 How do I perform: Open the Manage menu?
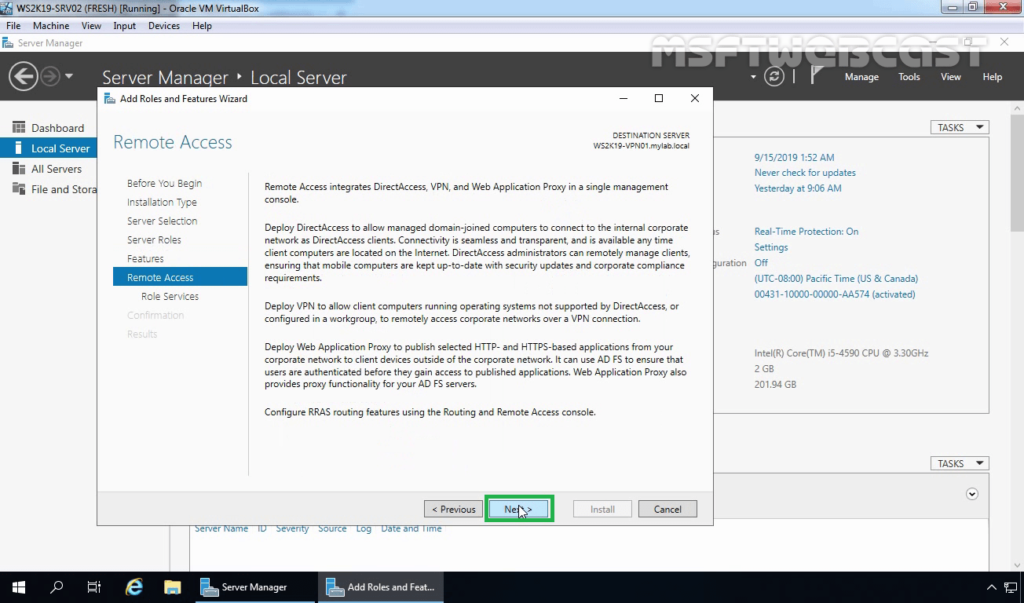coord(861,76)
